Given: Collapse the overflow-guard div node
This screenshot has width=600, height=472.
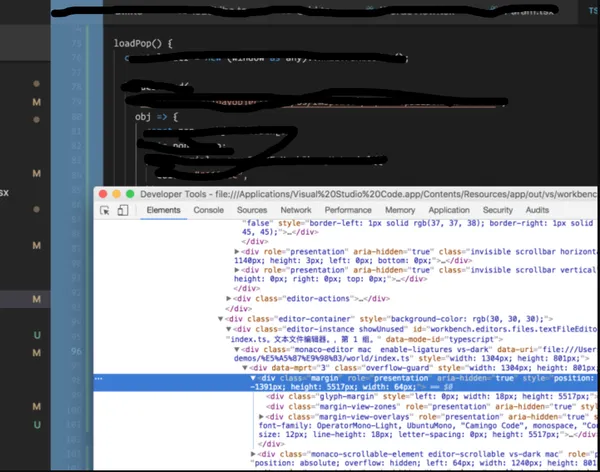Looking at the screenshot, I should coord(245,368).
